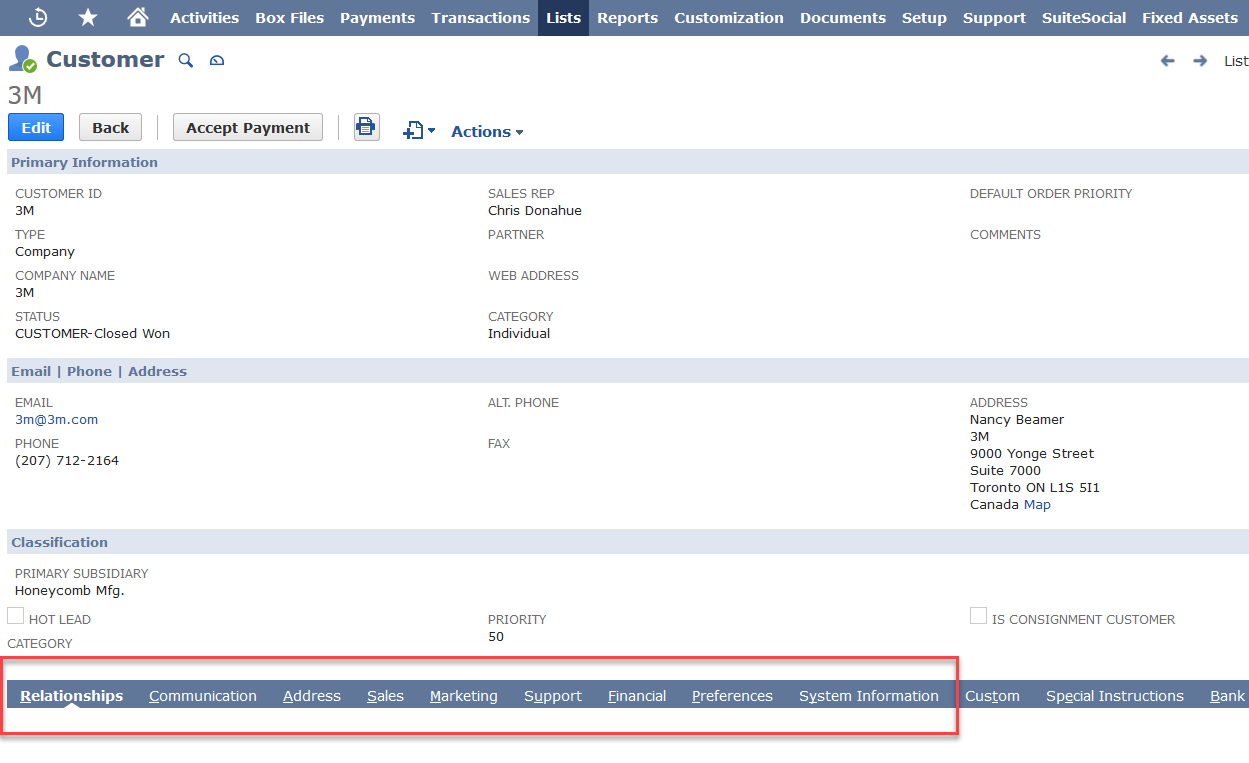
Task: Click the Honeycomb Mfg. subsidiary value
Action: click(x=70, y=591)
